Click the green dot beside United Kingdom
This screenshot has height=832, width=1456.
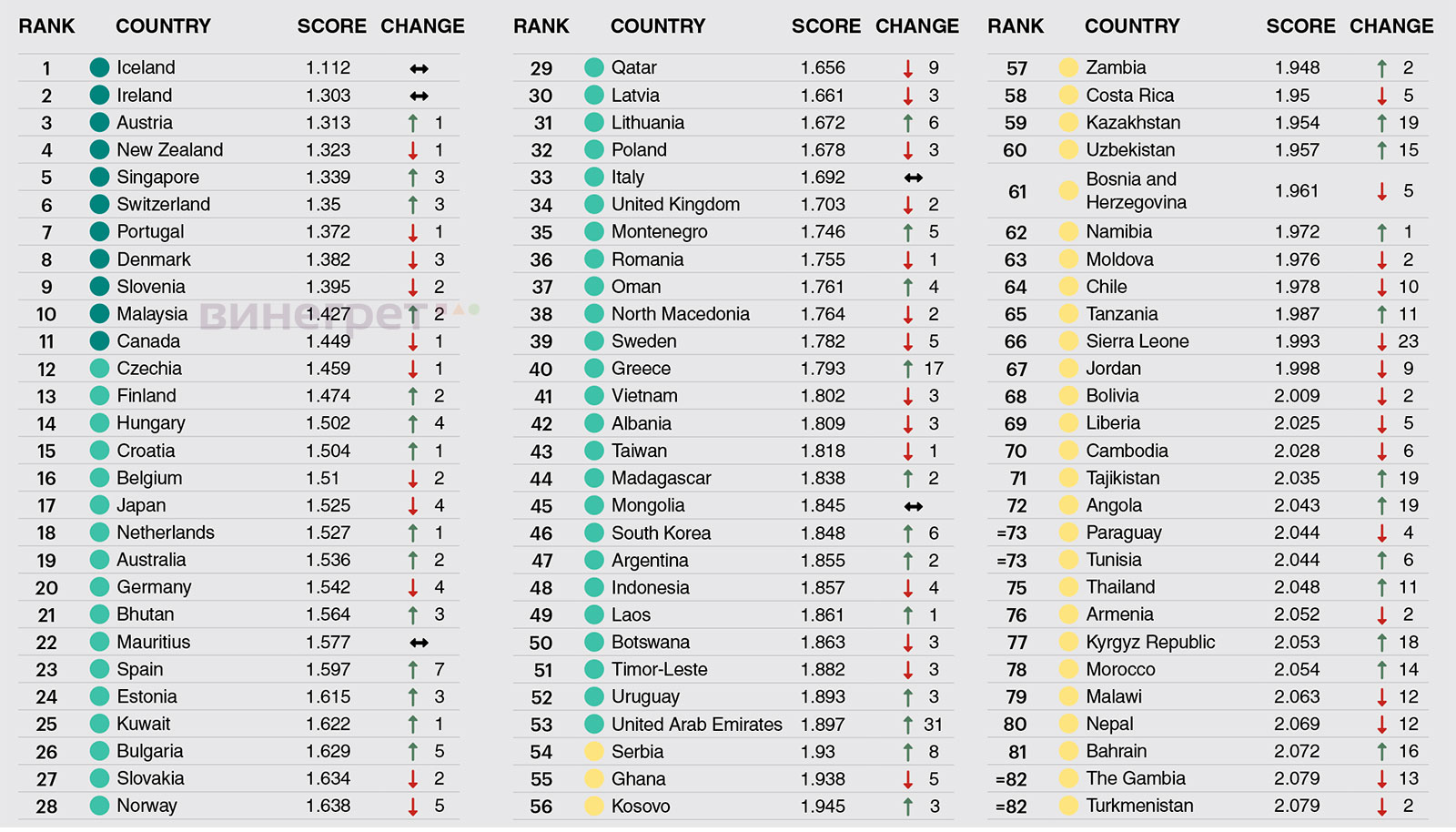pyautogui.click(x=594, y=205)
